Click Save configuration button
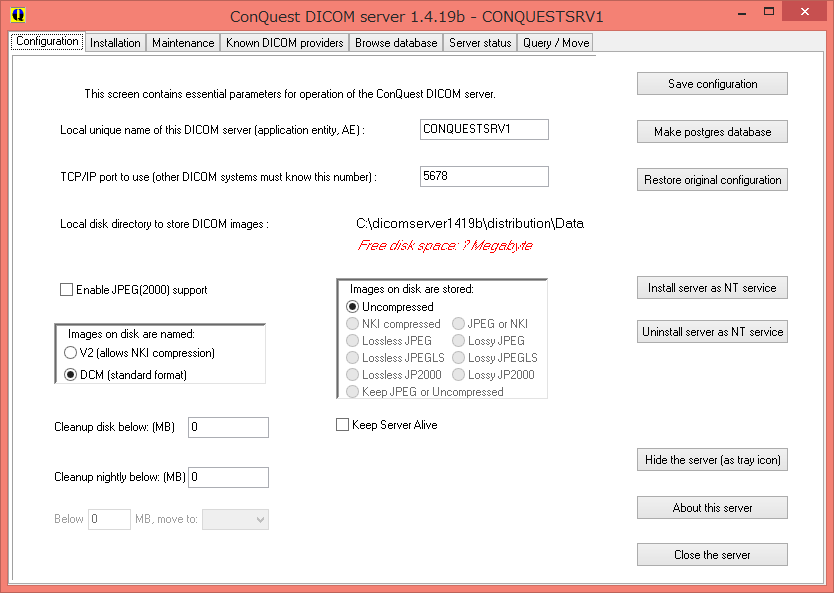834x593 pixels. click(x=712, y=84)
